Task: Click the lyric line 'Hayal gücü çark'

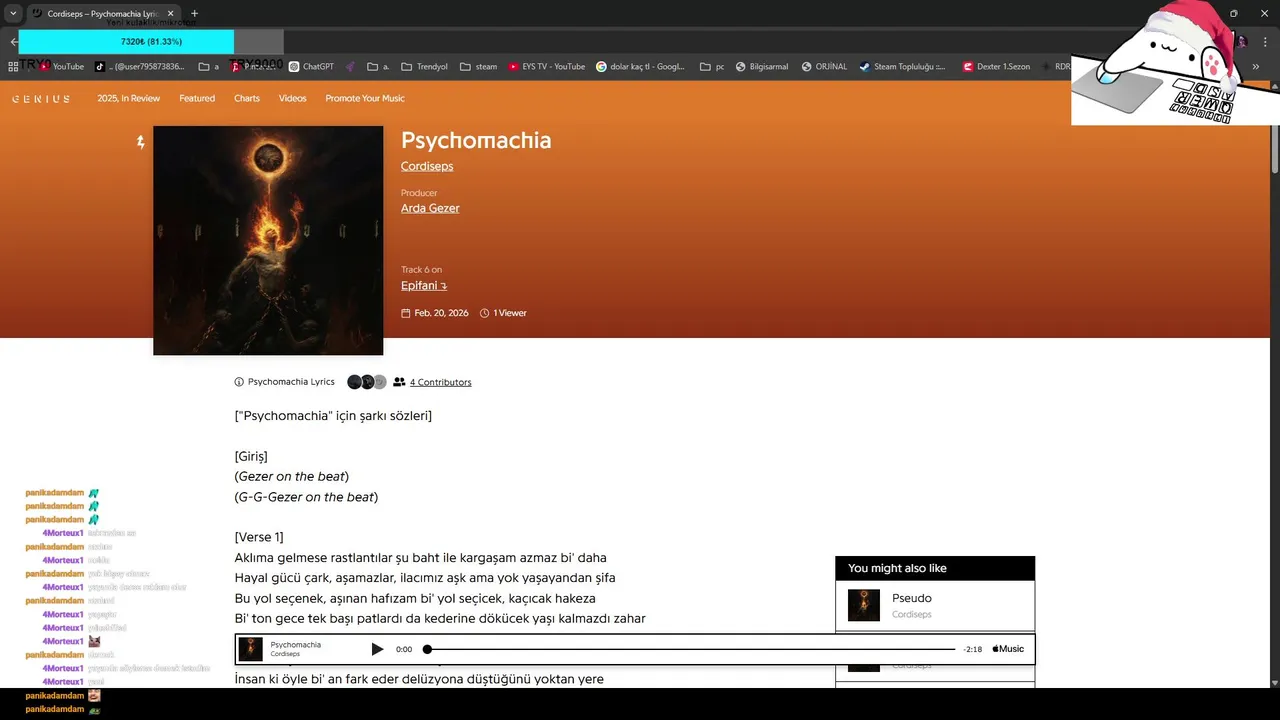Action: (425, 578)
